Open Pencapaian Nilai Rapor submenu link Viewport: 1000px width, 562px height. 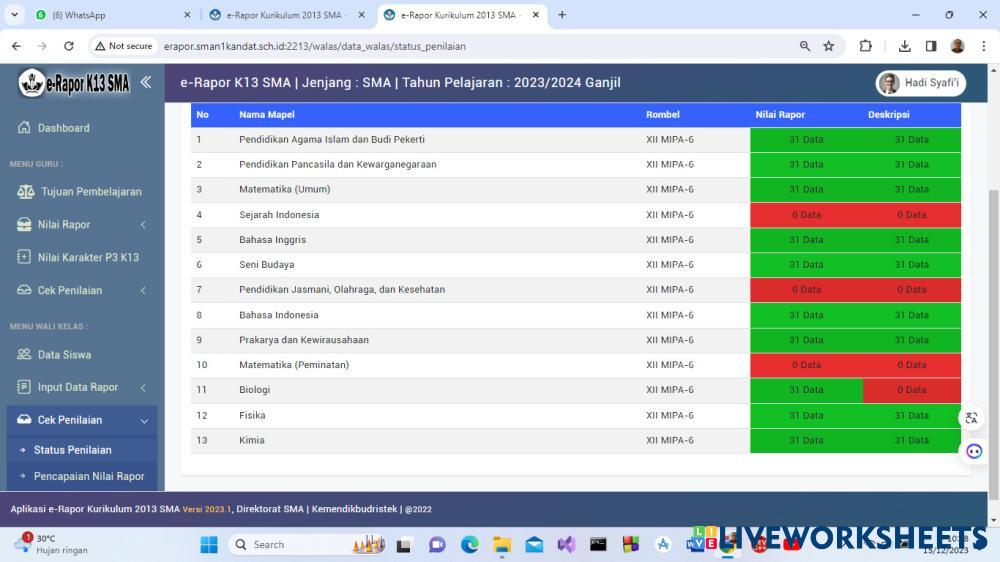(89, 476)
